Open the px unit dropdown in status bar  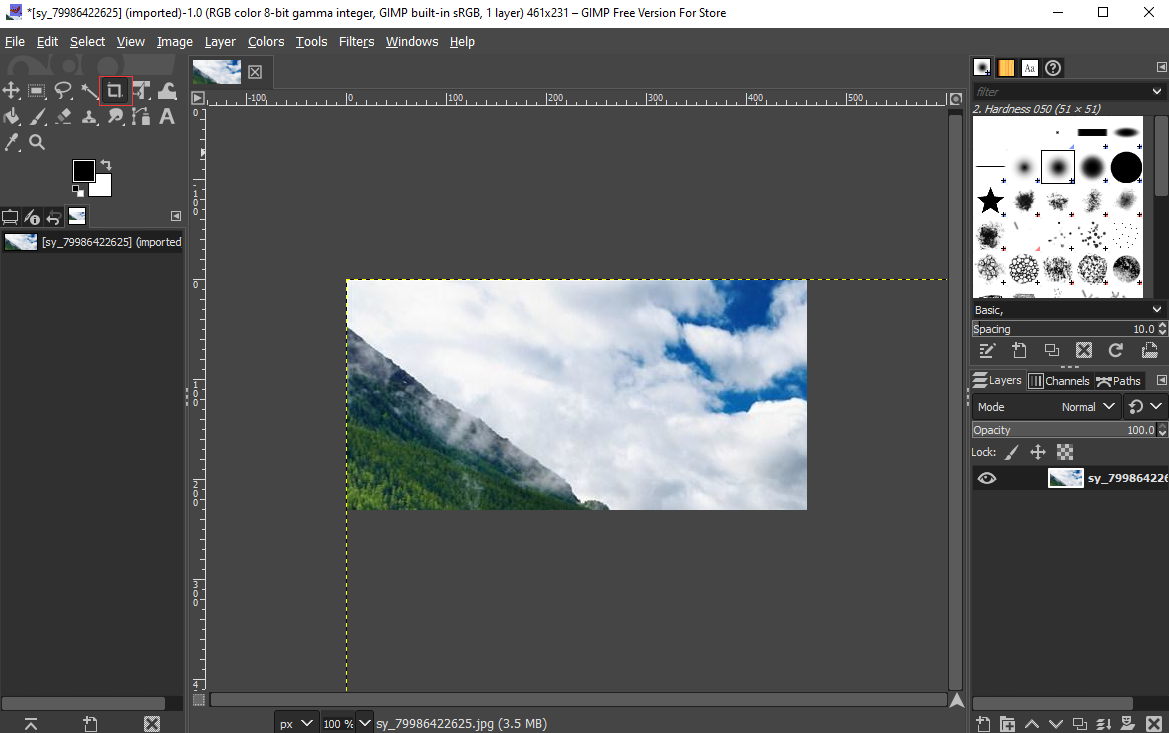tap(296, 723)
